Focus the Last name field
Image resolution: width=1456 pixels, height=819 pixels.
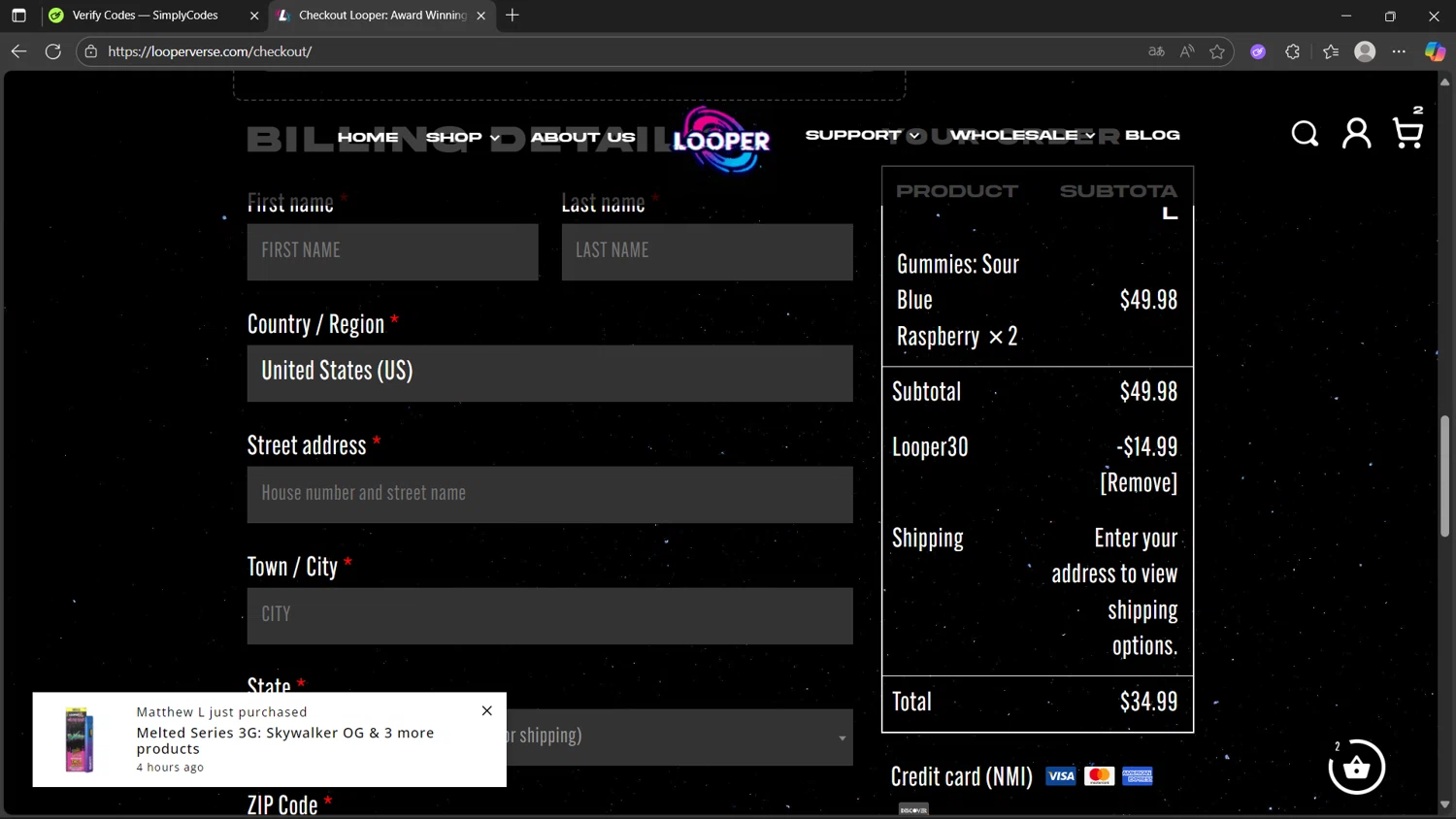point(707,251)
